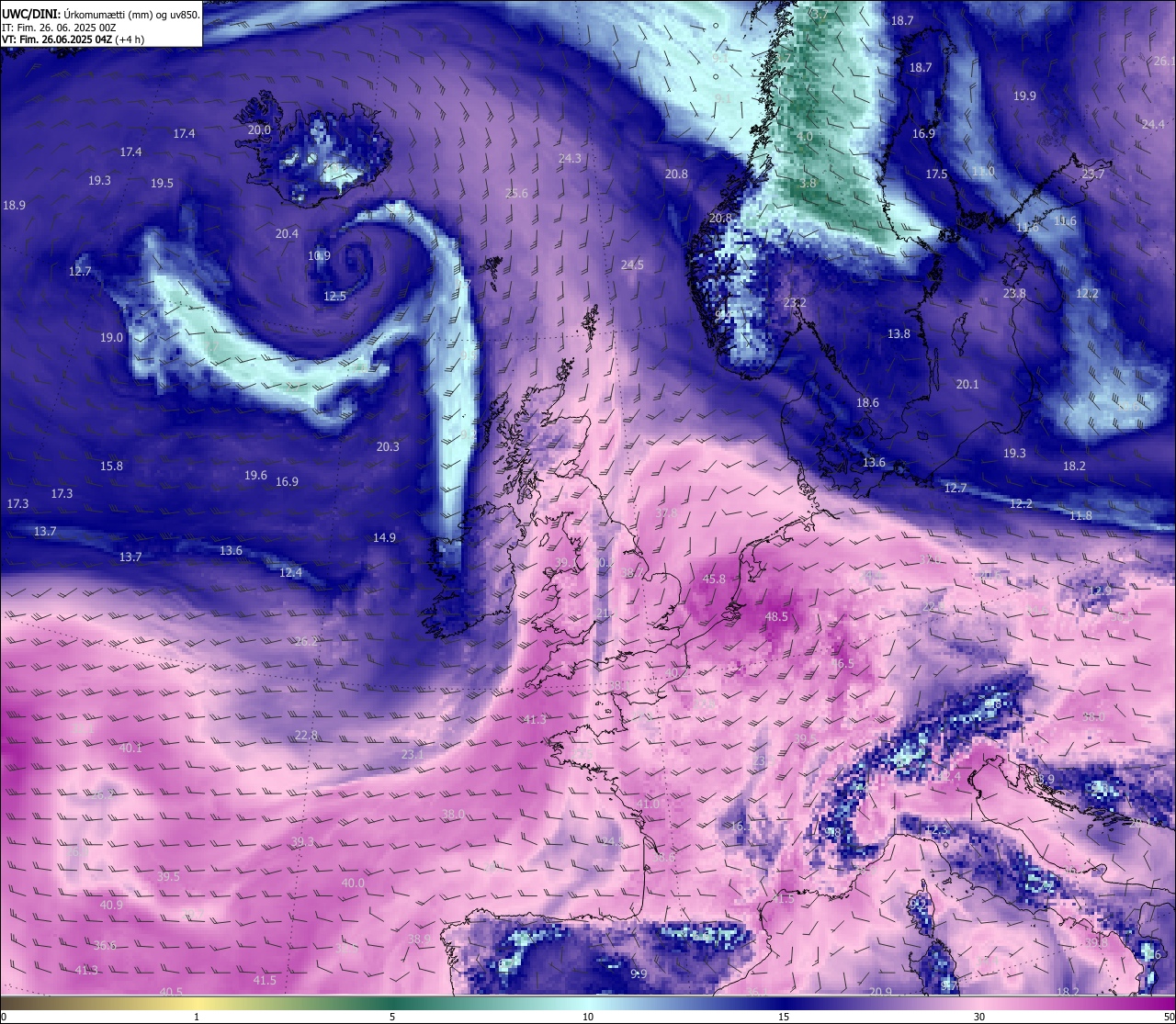Click the 18.6 value over the Kattegat

[x=867, y=403]
